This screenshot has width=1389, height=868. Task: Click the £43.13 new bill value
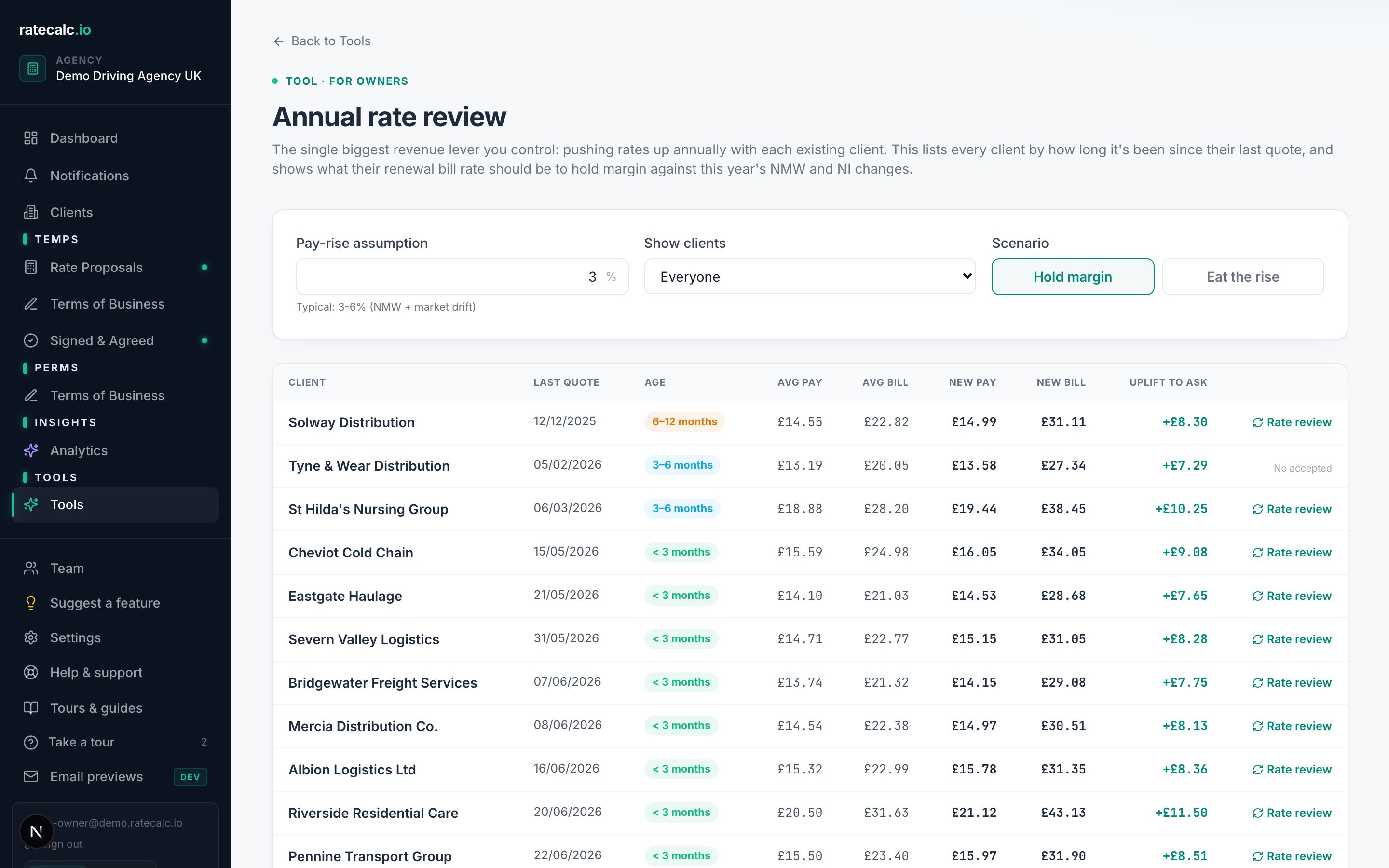(x=1063, y=813)
